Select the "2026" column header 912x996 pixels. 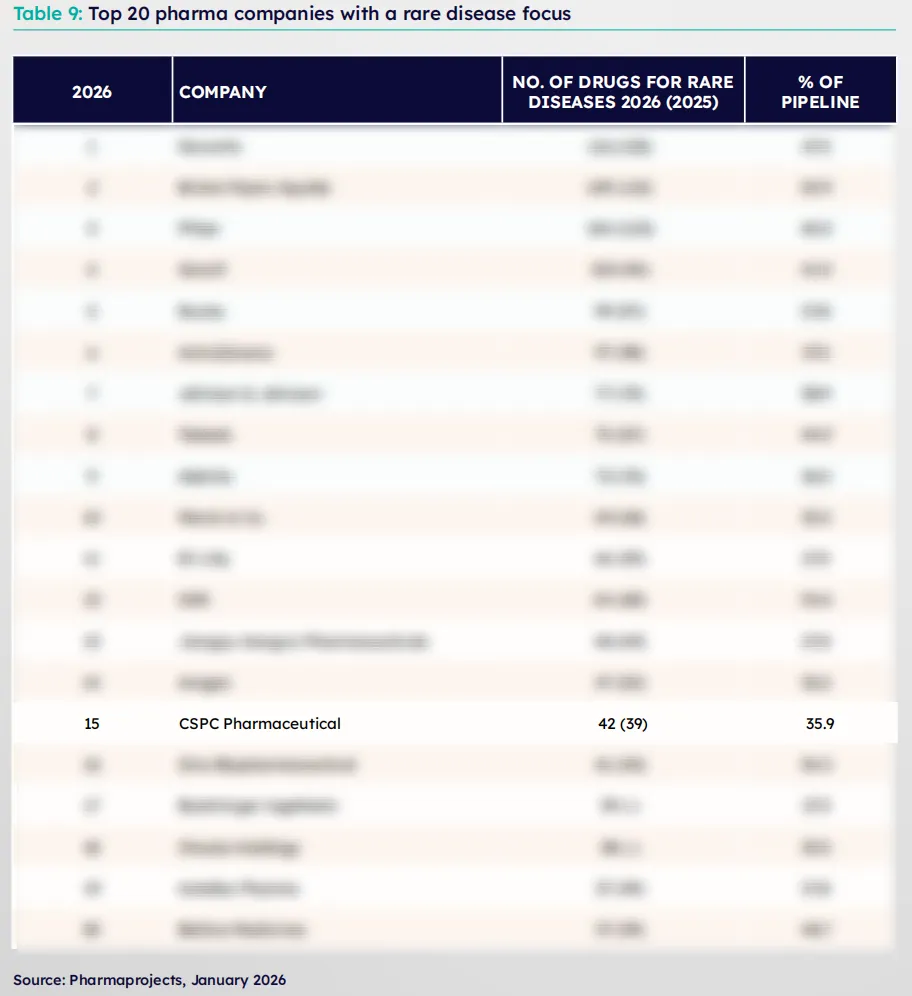[x=92, y=92]
